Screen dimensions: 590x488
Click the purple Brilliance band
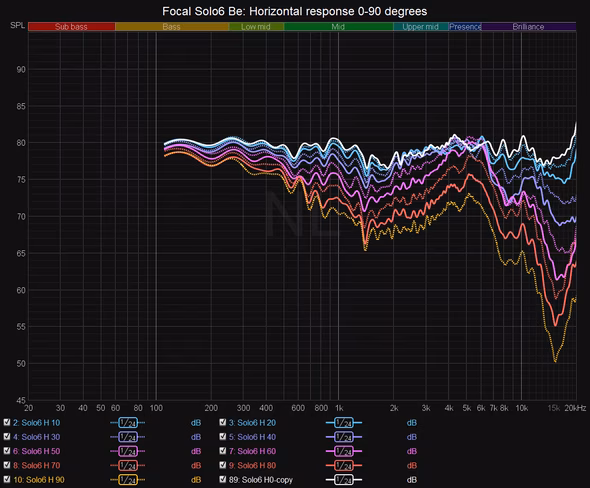pyautogui.click(x=529, y=27)
